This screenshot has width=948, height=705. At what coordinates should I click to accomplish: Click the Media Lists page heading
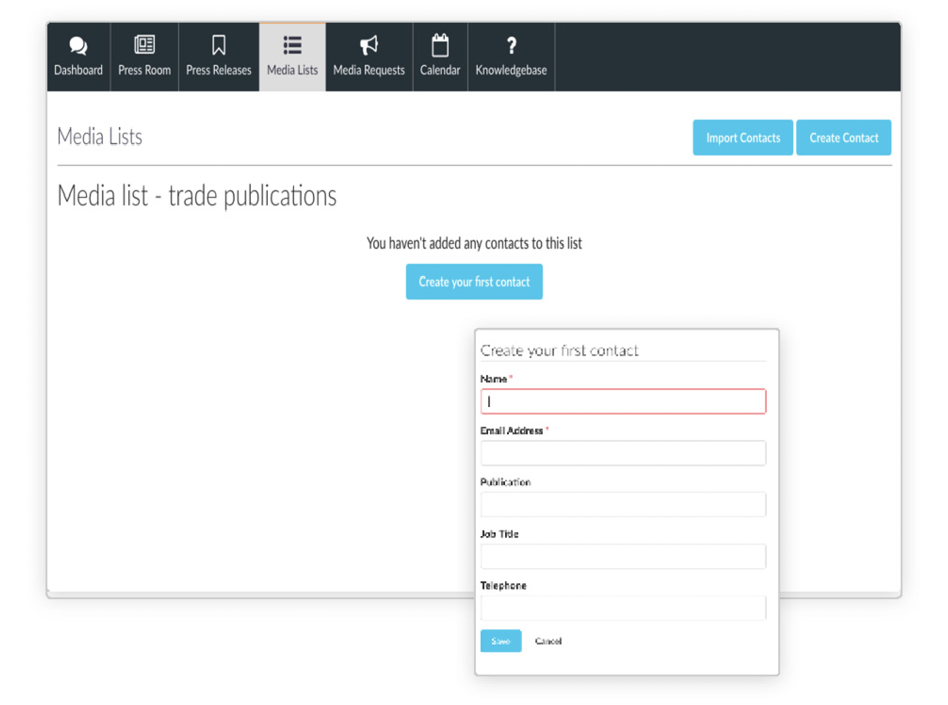pyautogui.click(x=100, y=137)
